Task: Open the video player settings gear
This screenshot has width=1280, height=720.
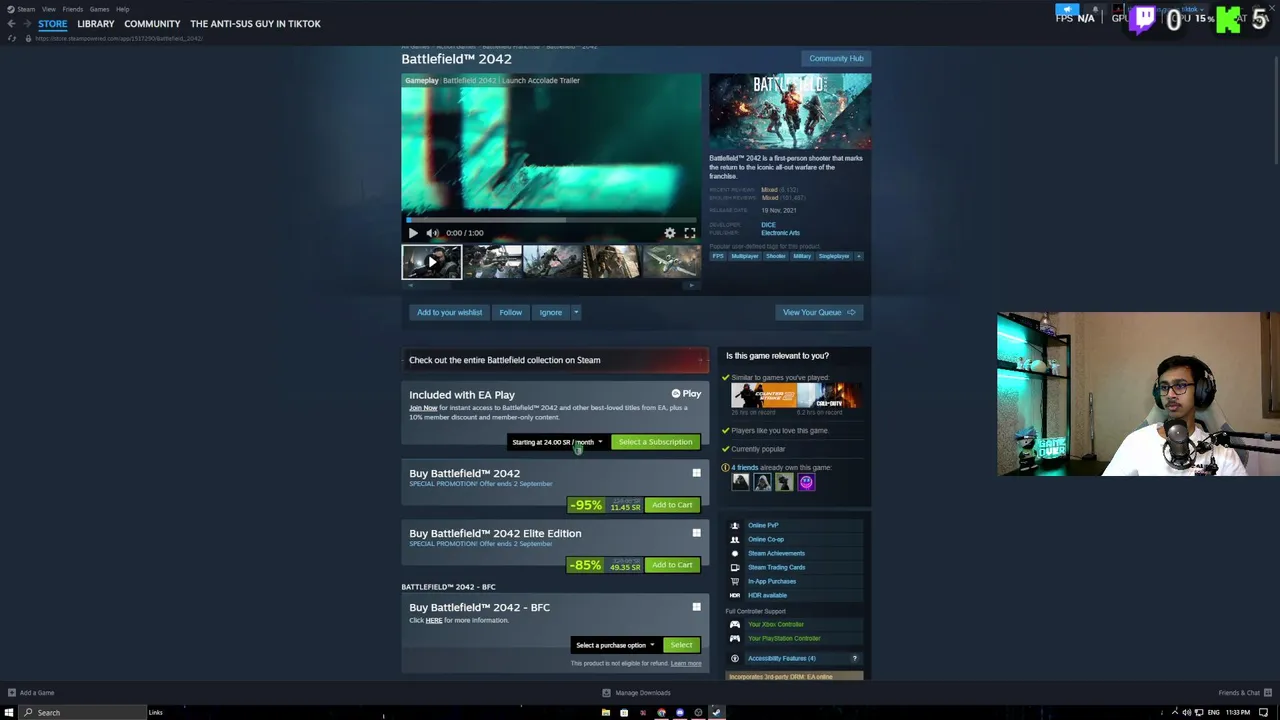Action: tap(670, 233)
